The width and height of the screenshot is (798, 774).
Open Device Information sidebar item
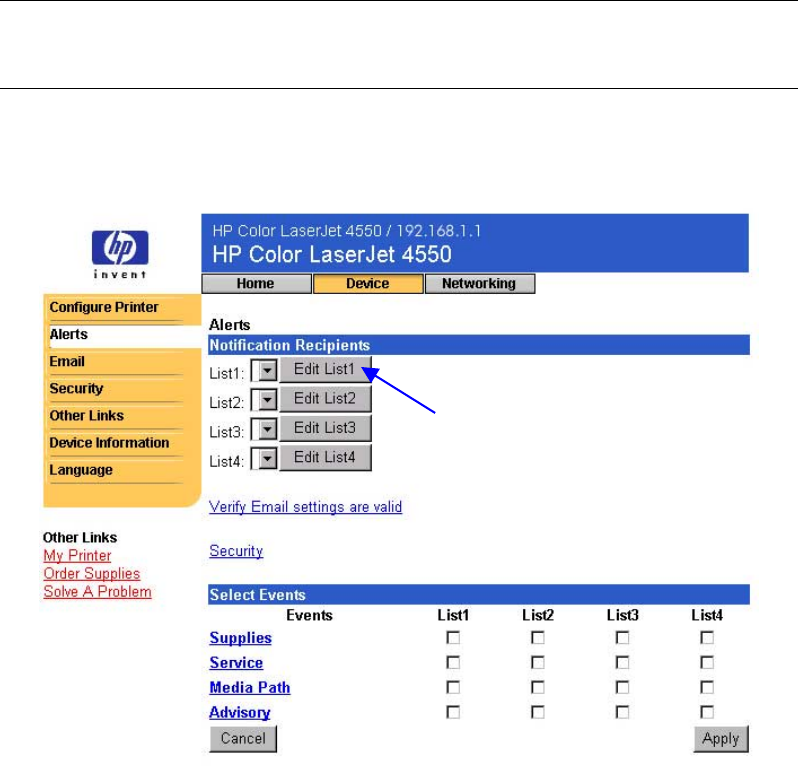click(109, 442)
